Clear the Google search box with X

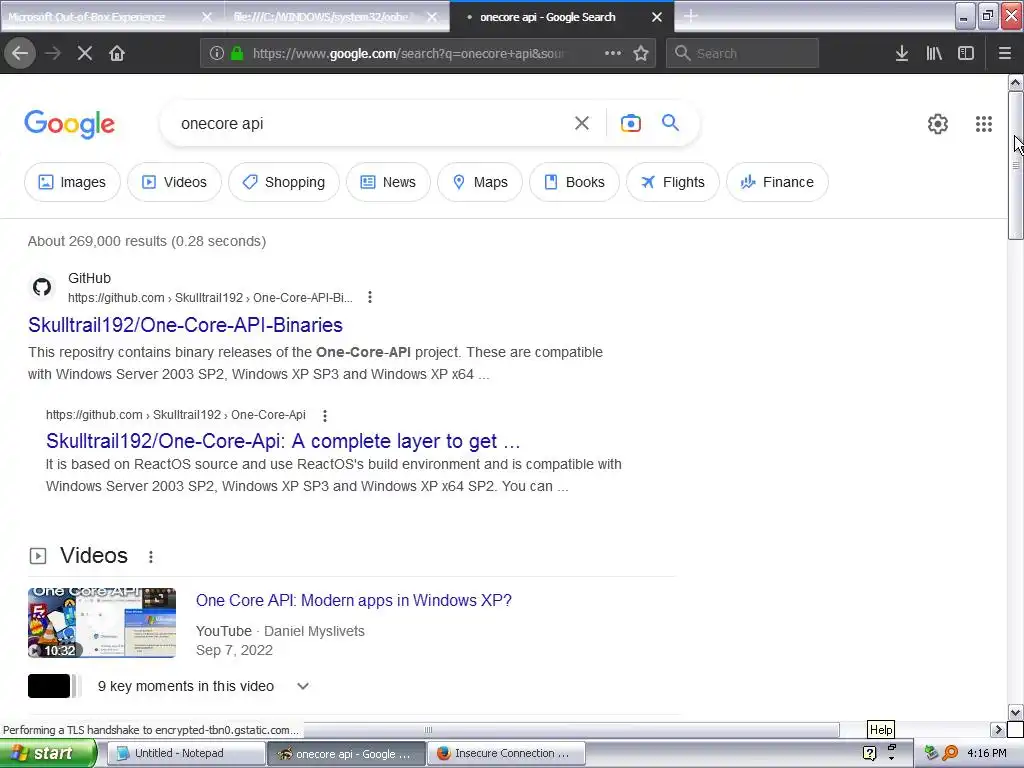pyautogui.click(x=581, y=123)
